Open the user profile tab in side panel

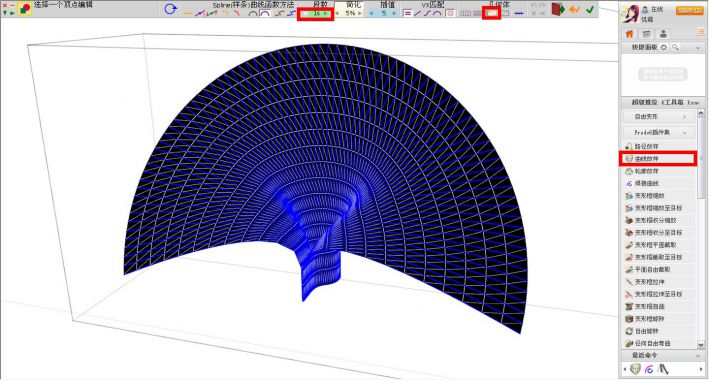(x=663, y=34)
